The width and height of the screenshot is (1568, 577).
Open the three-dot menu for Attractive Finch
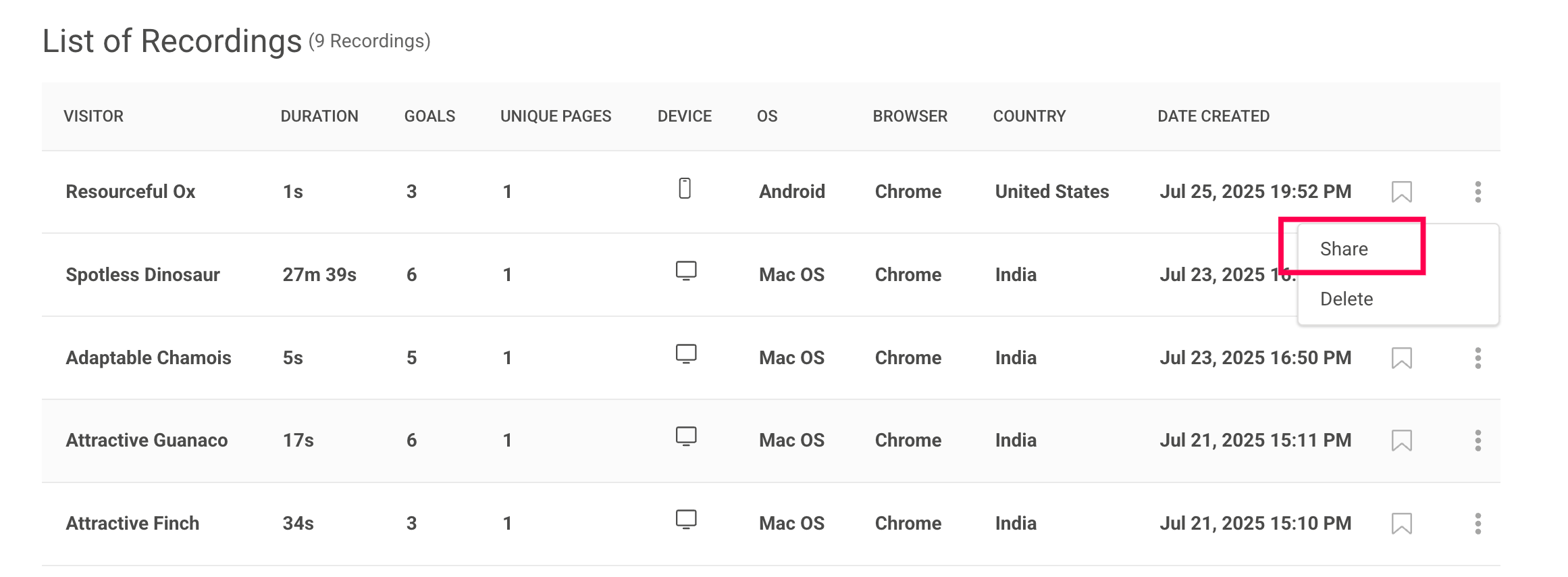pyautogui.click(x=1478, y=524)
